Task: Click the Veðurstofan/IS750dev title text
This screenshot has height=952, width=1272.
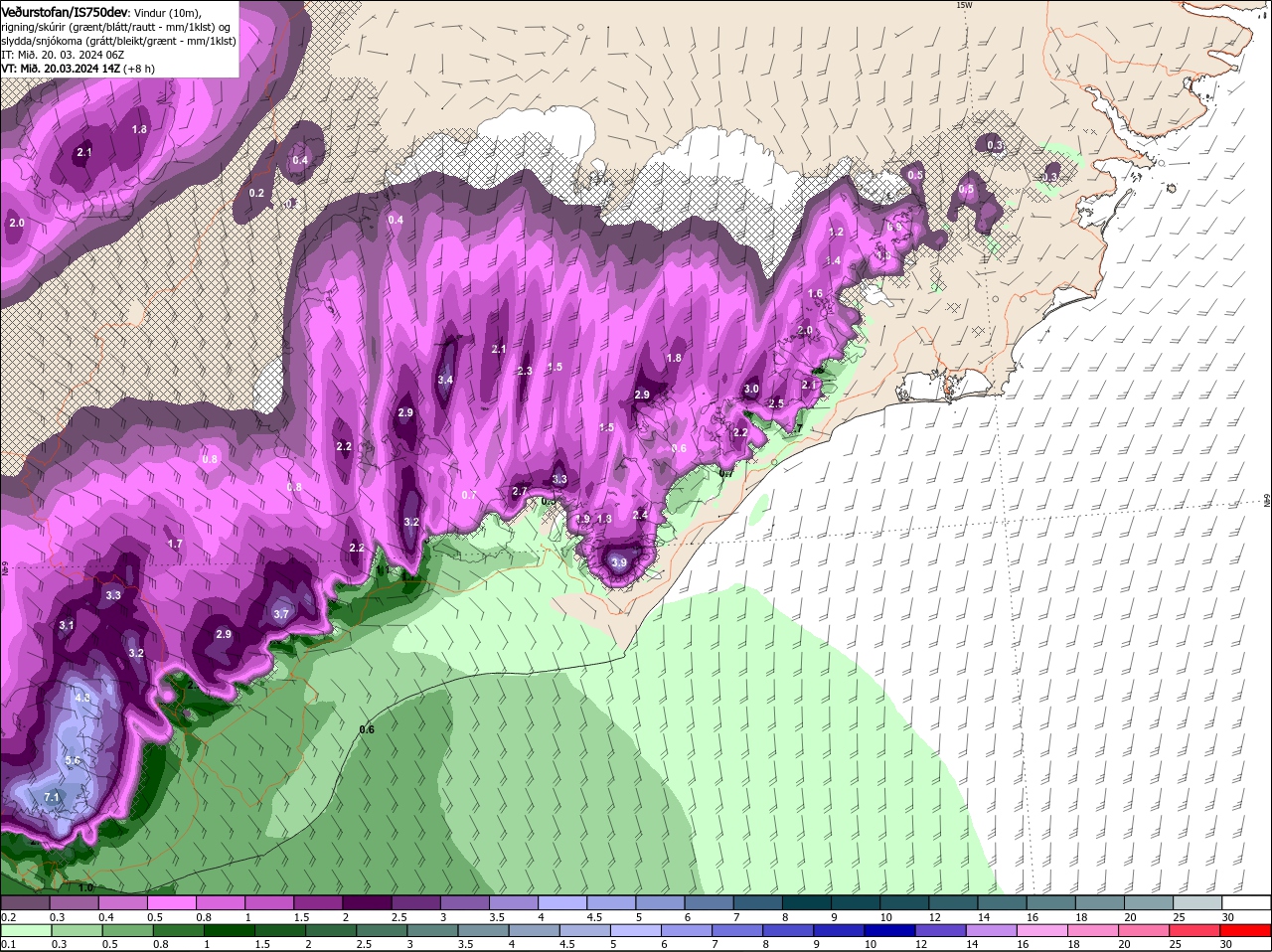Action: tap(65, 11)
